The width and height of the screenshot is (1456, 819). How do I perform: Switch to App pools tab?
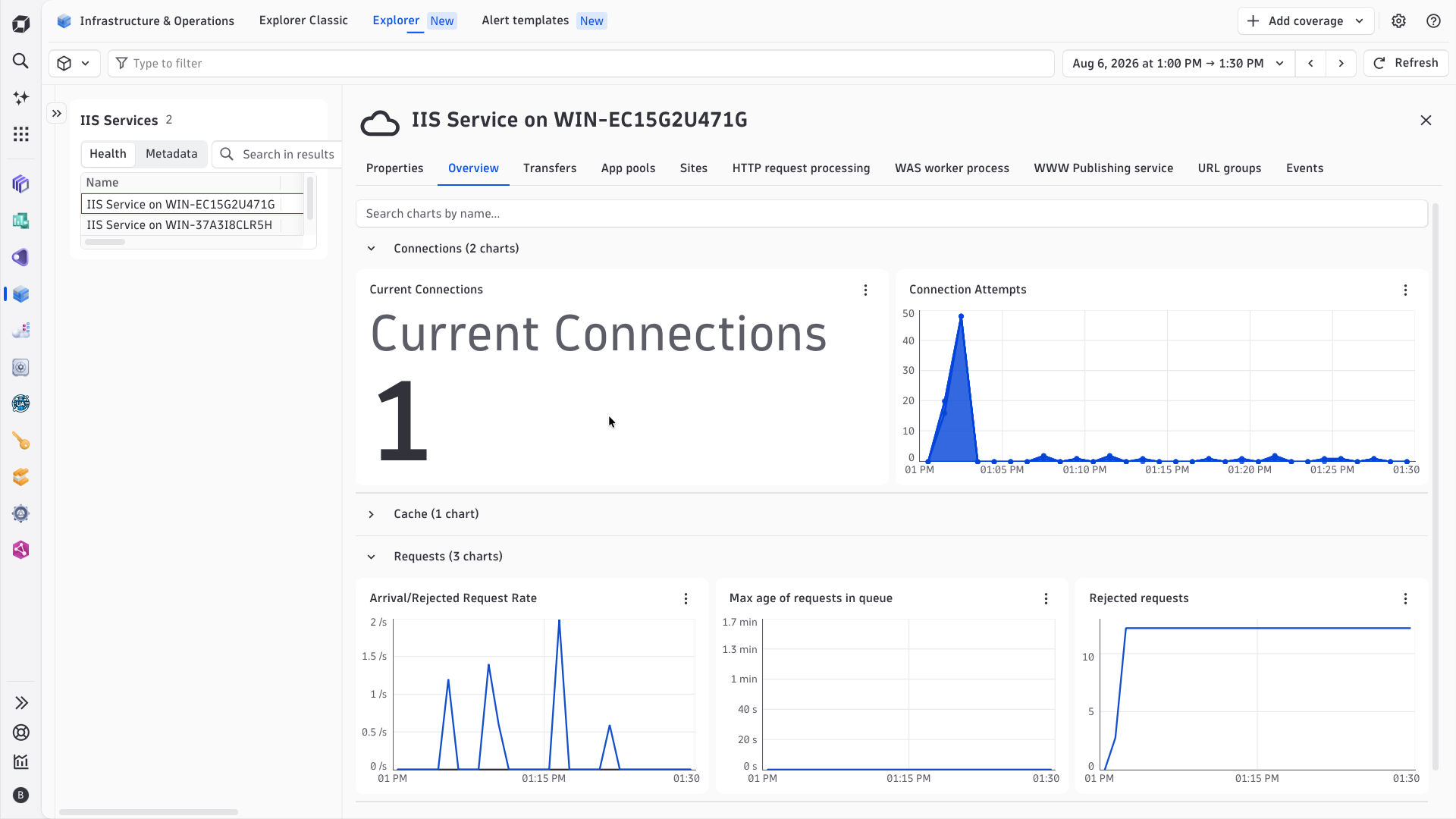[x=628, y=168]
